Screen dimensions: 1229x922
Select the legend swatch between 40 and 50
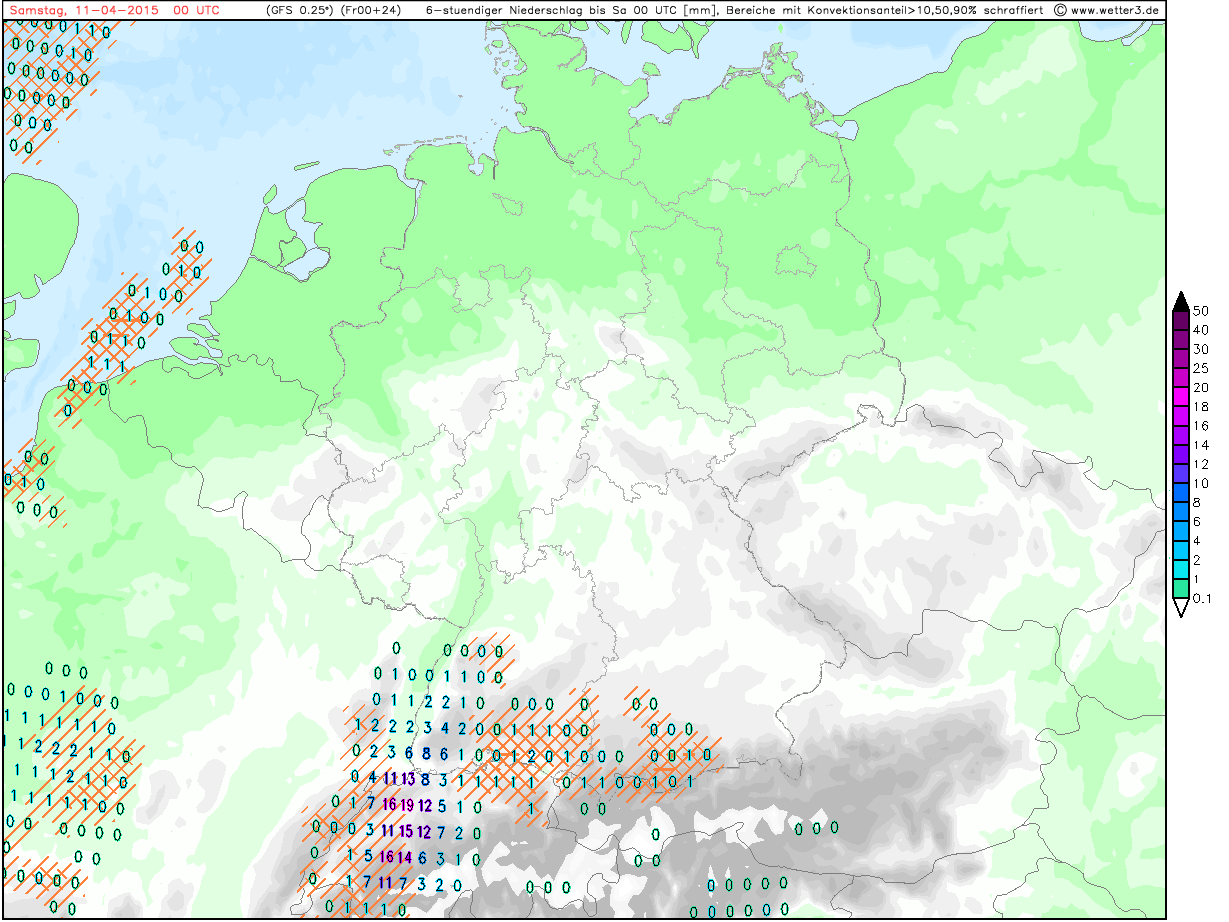click(x=1180, y=319)
